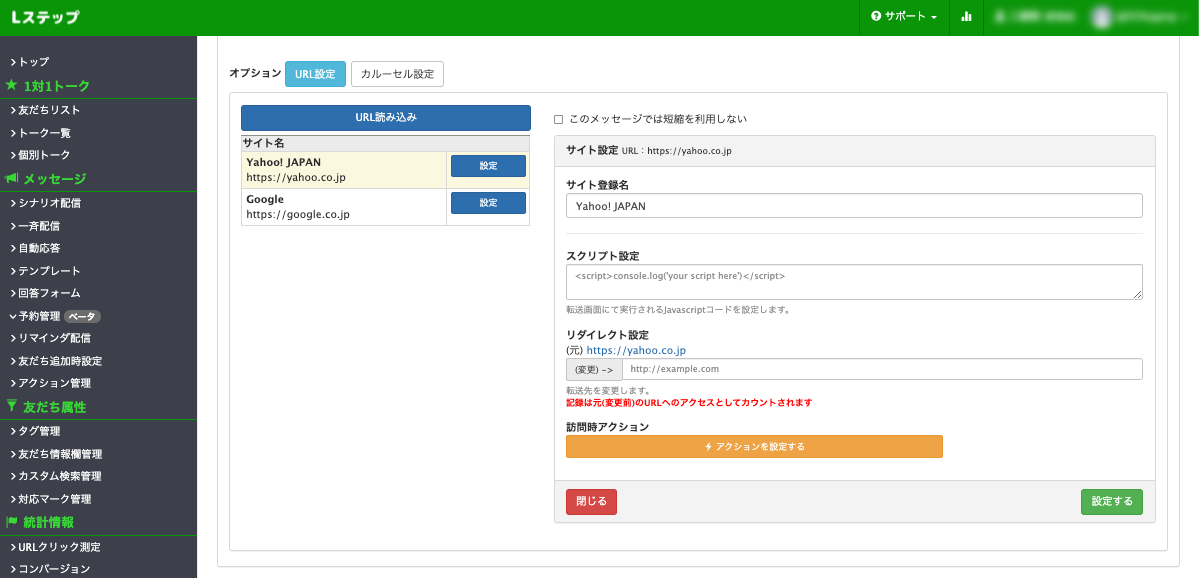
Task: Click the flag icon next to 統計情報
Action: (x=12, y=522)
